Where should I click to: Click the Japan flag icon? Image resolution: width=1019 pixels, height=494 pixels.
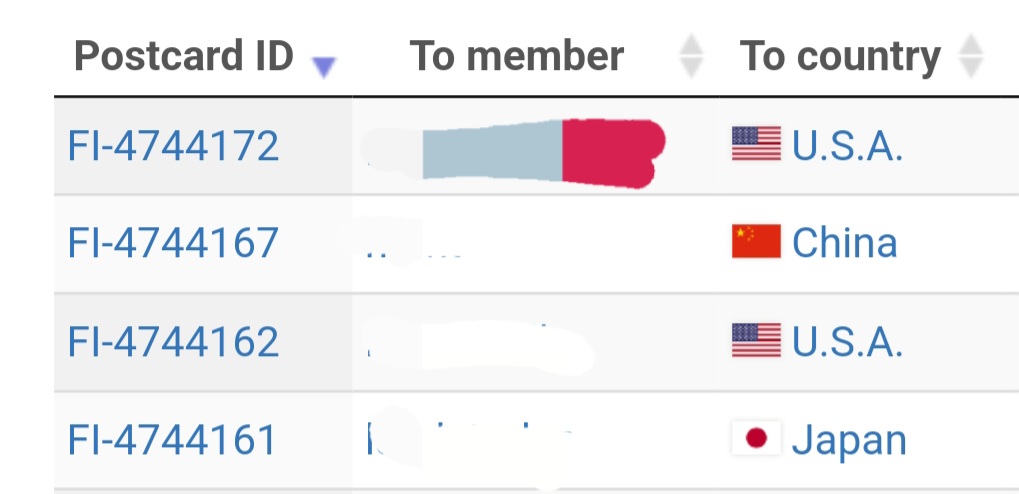756,438
